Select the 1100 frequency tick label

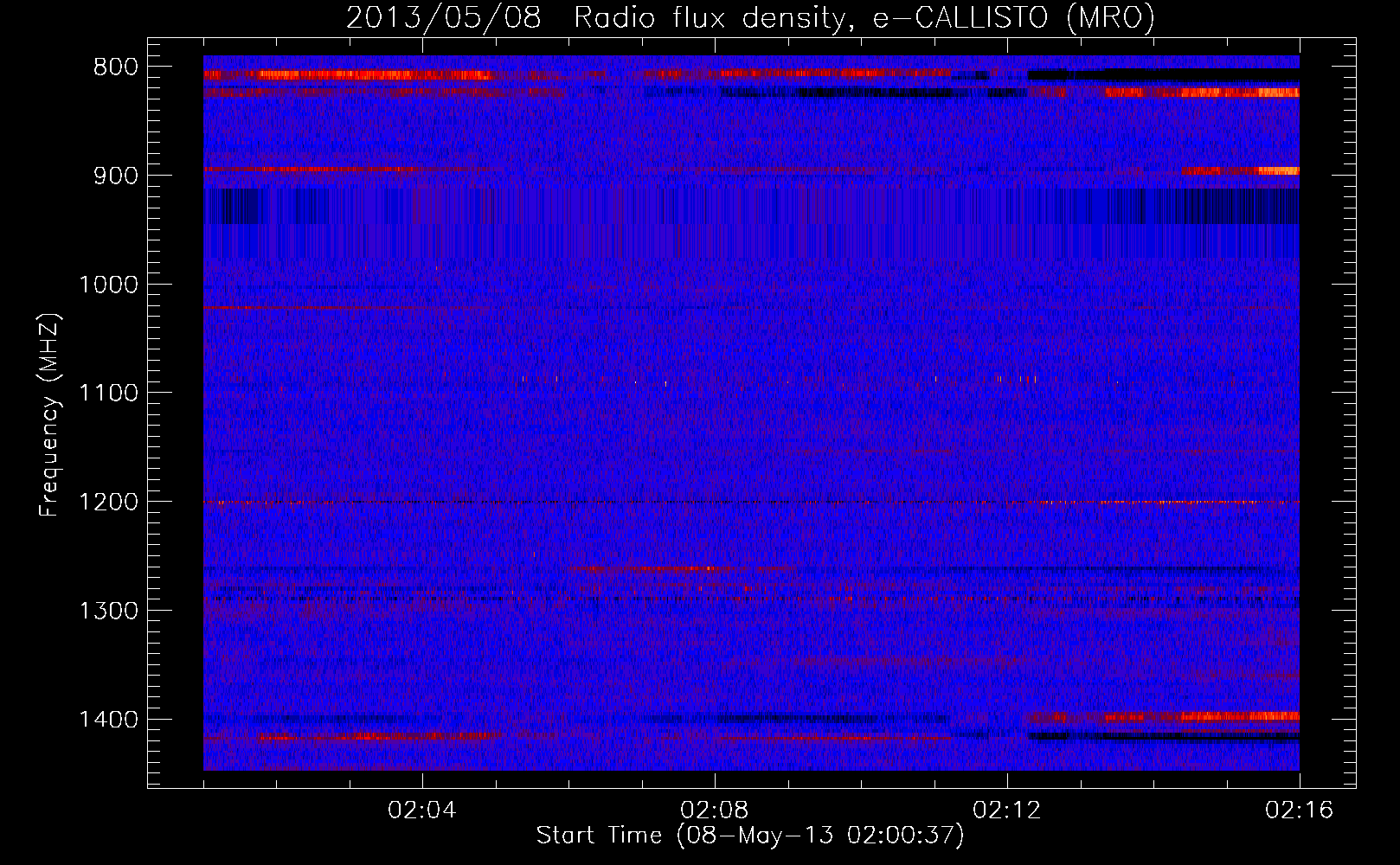click(108, 393)
